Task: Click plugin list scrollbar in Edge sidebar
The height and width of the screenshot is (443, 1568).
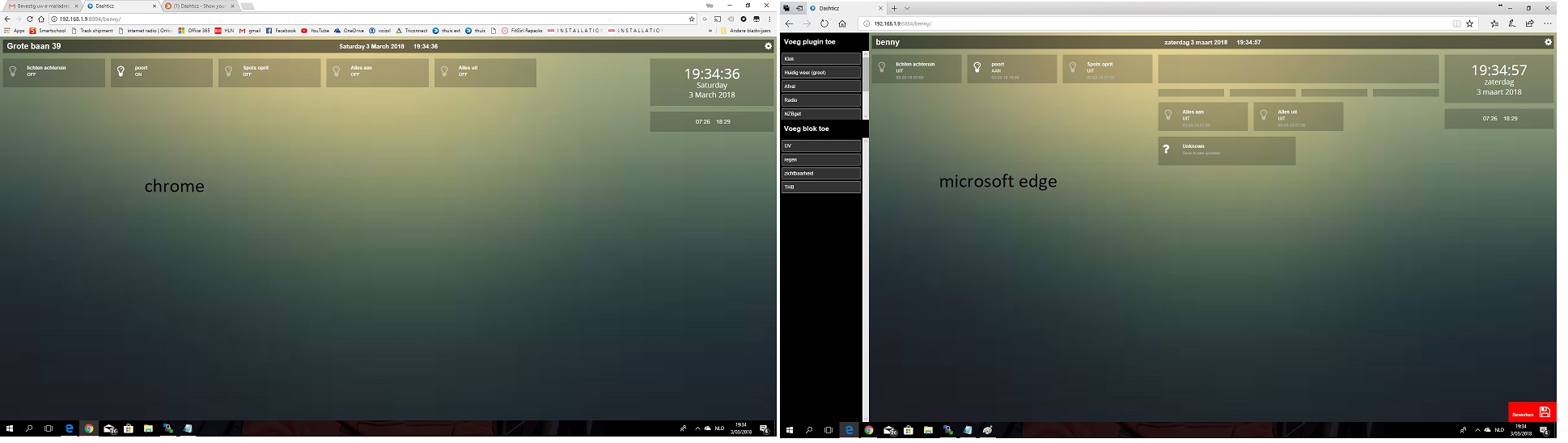Action: pyautogui.click(x=866, y=75)
